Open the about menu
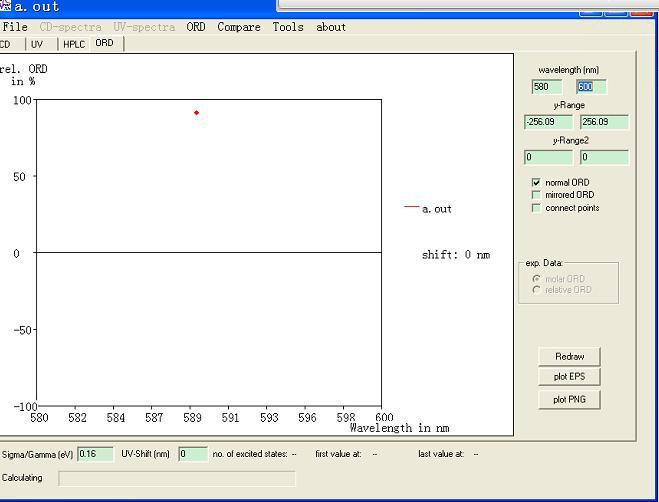The image size is (659, 502). (x=331, y=27)
